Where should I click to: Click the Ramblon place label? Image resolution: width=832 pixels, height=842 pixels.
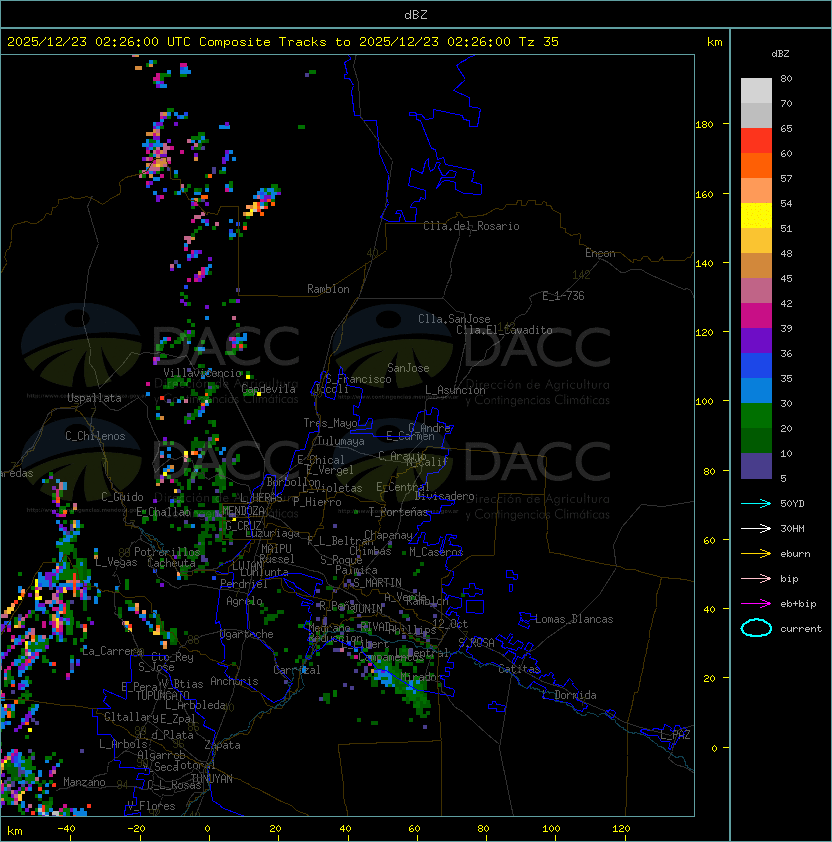click(x=328, y=289)
